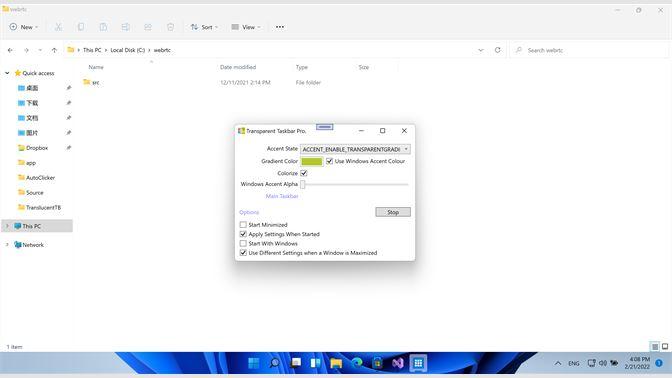Sort by the Size column header
The width and height of the screenshot is (672, 378).
coord(364,67)
